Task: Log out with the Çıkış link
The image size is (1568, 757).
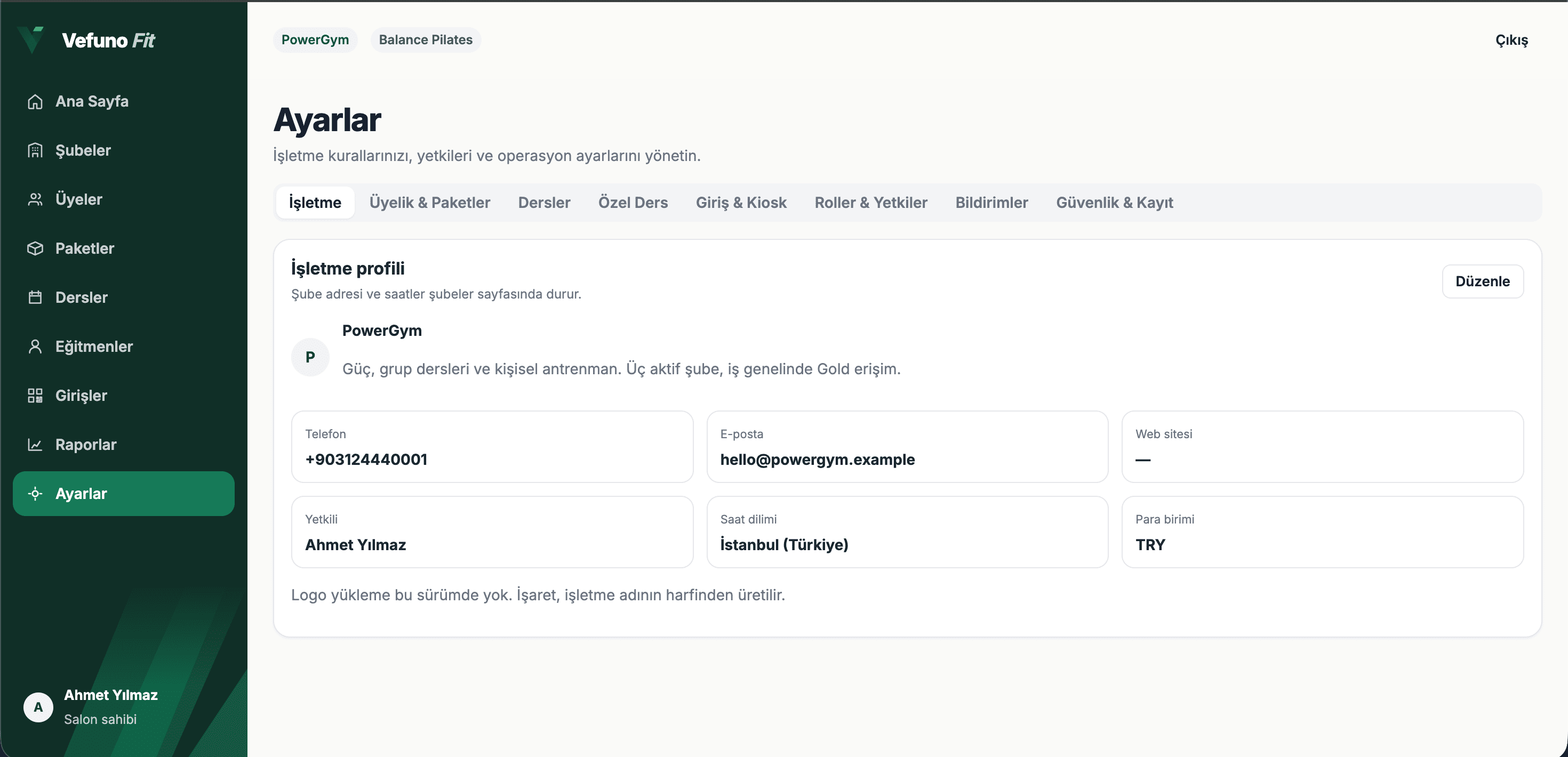Action: [1511, 40]
